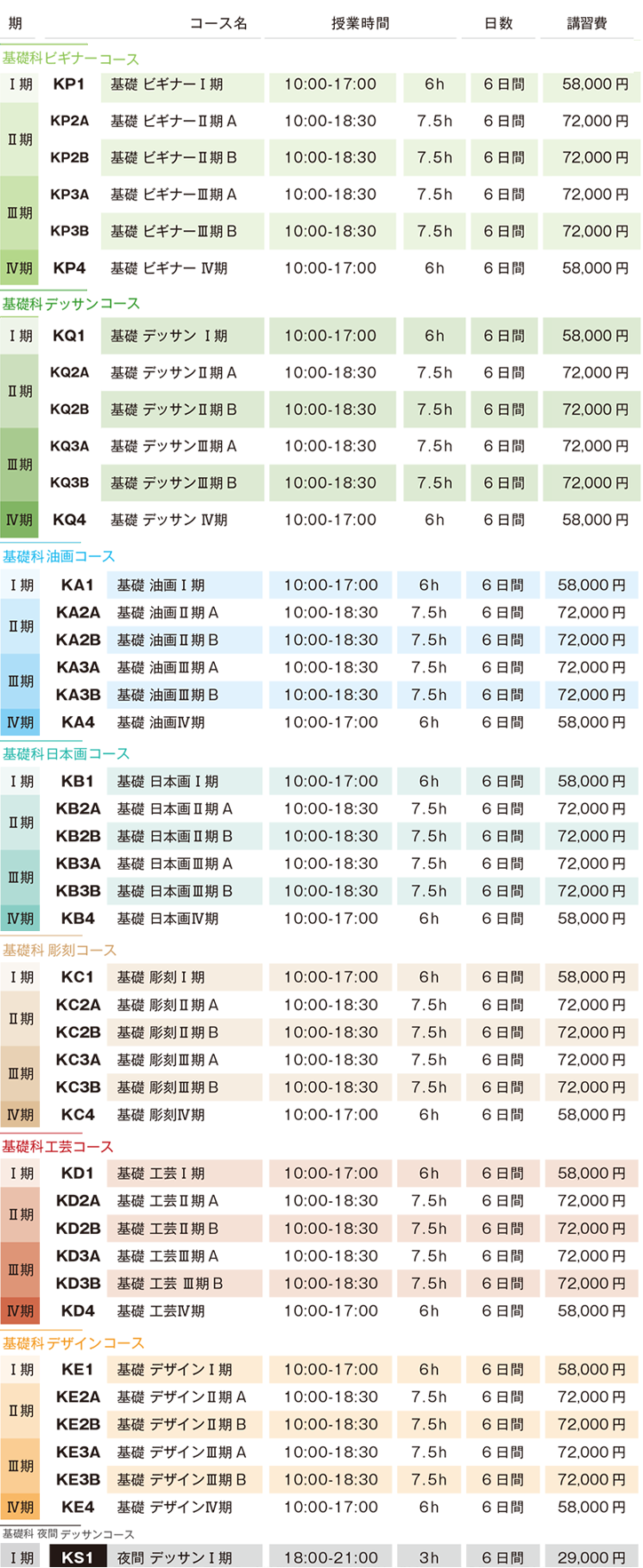This screenshot has width=643, height=1568.
Task: Select course code KE2B
Action: [x=78, y=1425]
